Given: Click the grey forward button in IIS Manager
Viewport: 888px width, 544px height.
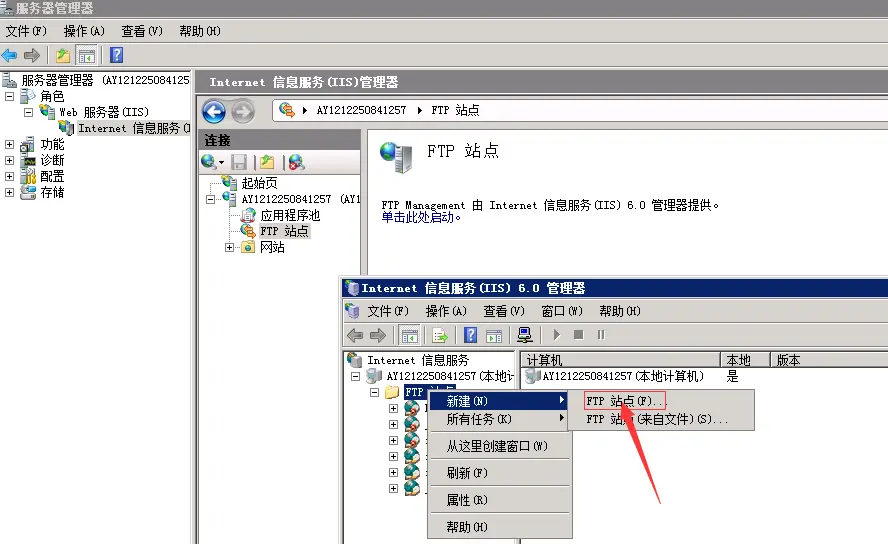Looking at the screenshot, I should (242, 112).
